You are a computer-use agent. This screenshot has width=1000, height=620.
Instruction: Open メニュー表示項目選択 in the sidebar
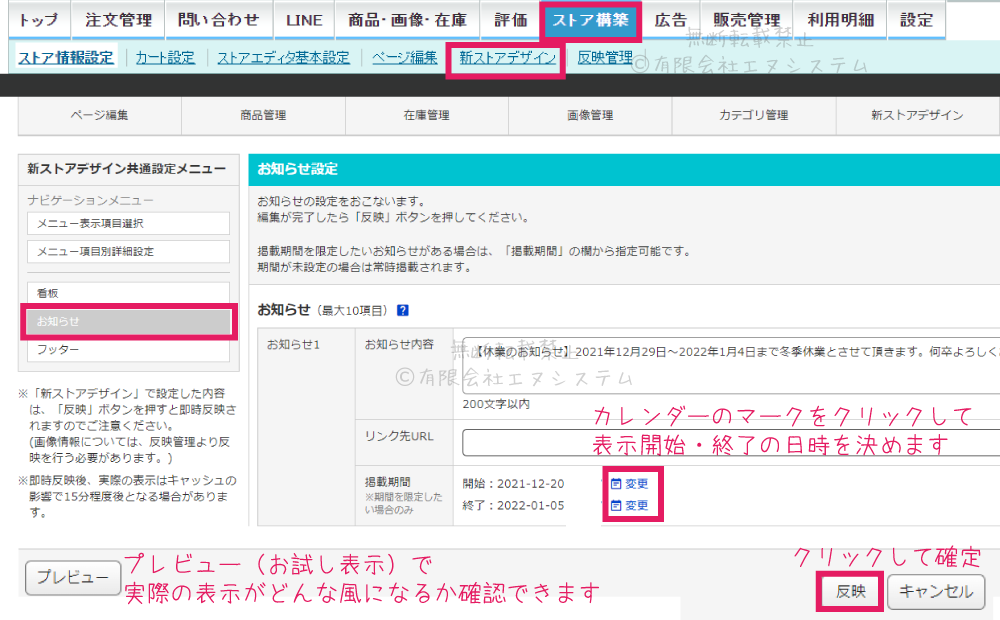tap(128, 224)
